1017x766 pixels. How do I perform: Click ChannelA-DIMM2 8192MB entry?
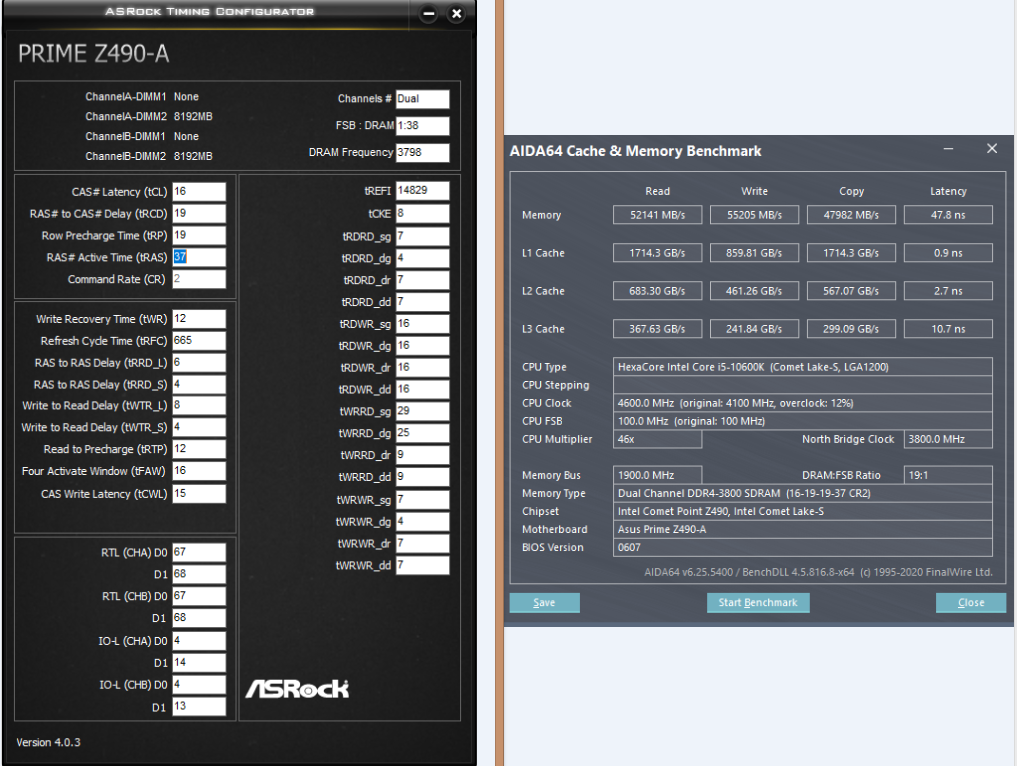(x=149, y=117)
